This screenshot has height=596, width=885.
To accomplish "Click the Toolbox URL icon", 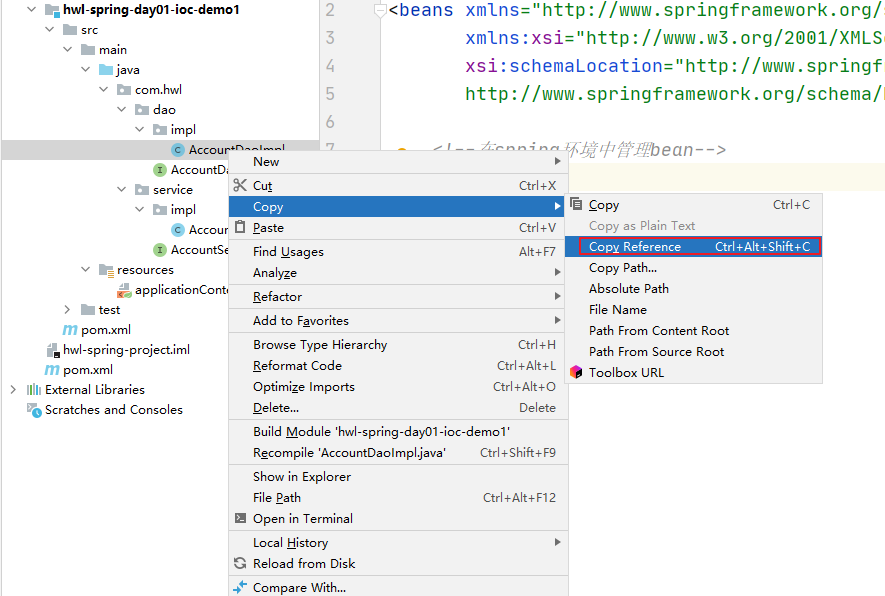I will click(x=576, y=372).
